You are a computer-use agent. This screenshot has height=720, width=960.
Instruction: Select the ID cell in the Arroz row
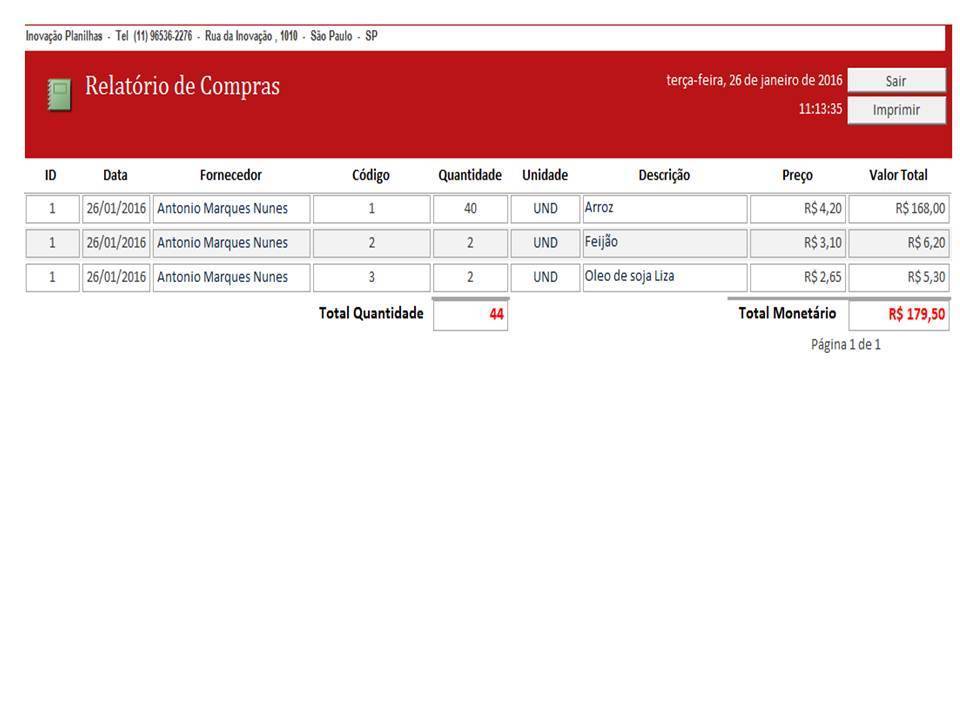coord(53,209)
